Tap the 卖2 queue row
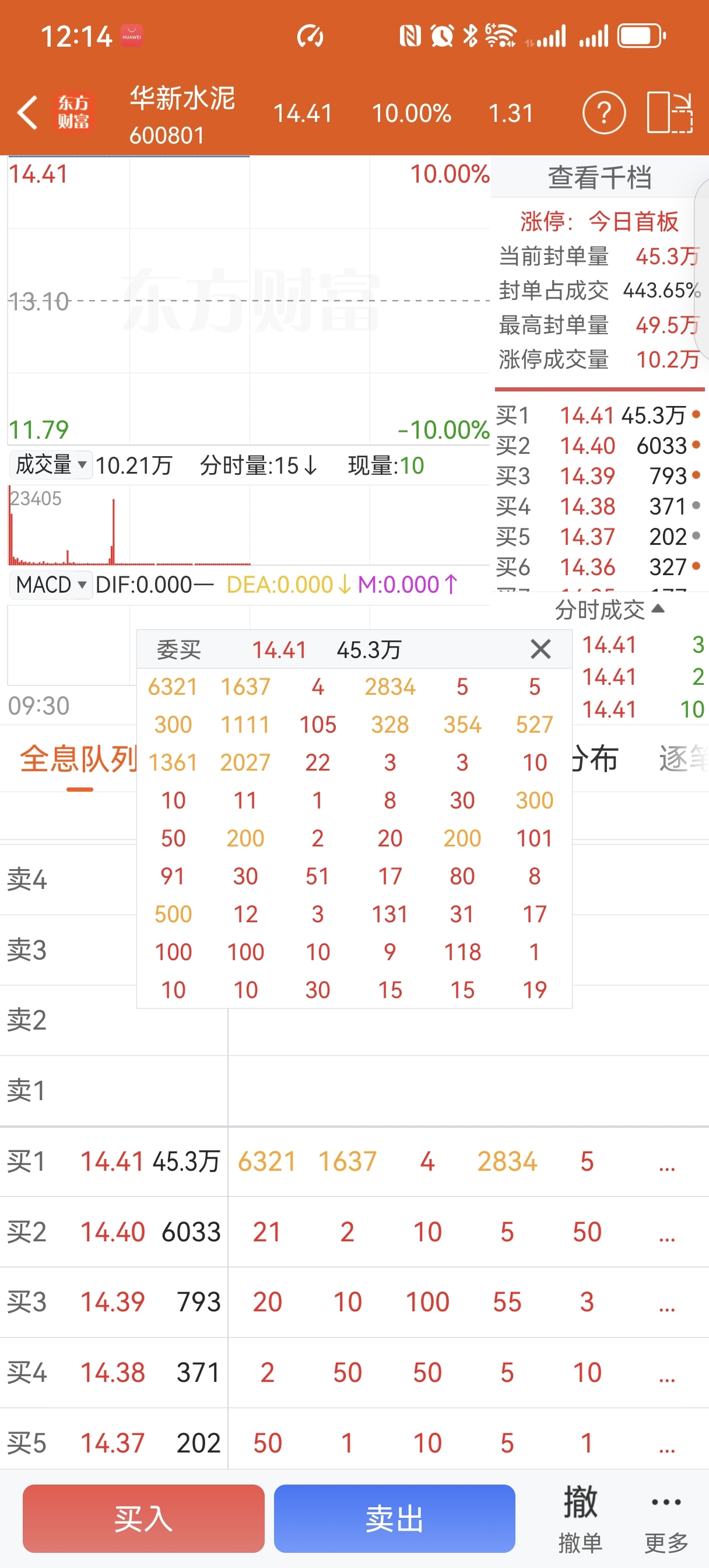709x1568 pixels. point(354,1020)
